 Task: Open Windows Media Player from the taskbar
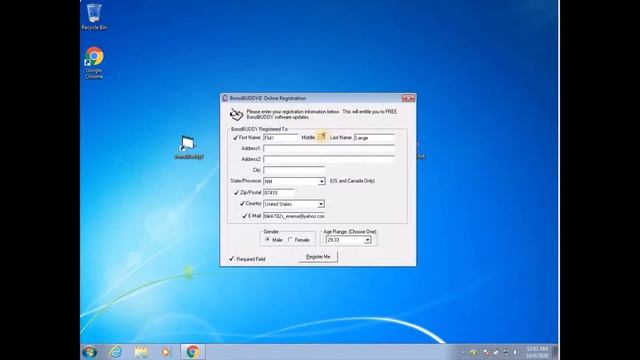pos(166,352)
